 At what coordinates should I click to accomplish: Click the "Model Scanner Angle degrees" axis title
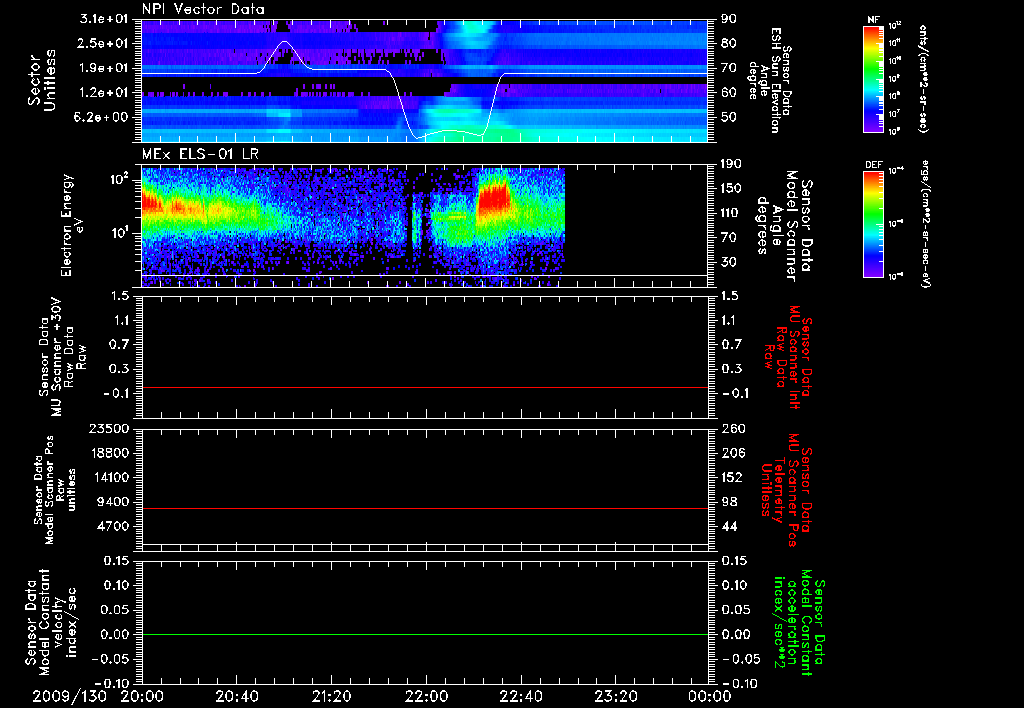tap(784, 226)
